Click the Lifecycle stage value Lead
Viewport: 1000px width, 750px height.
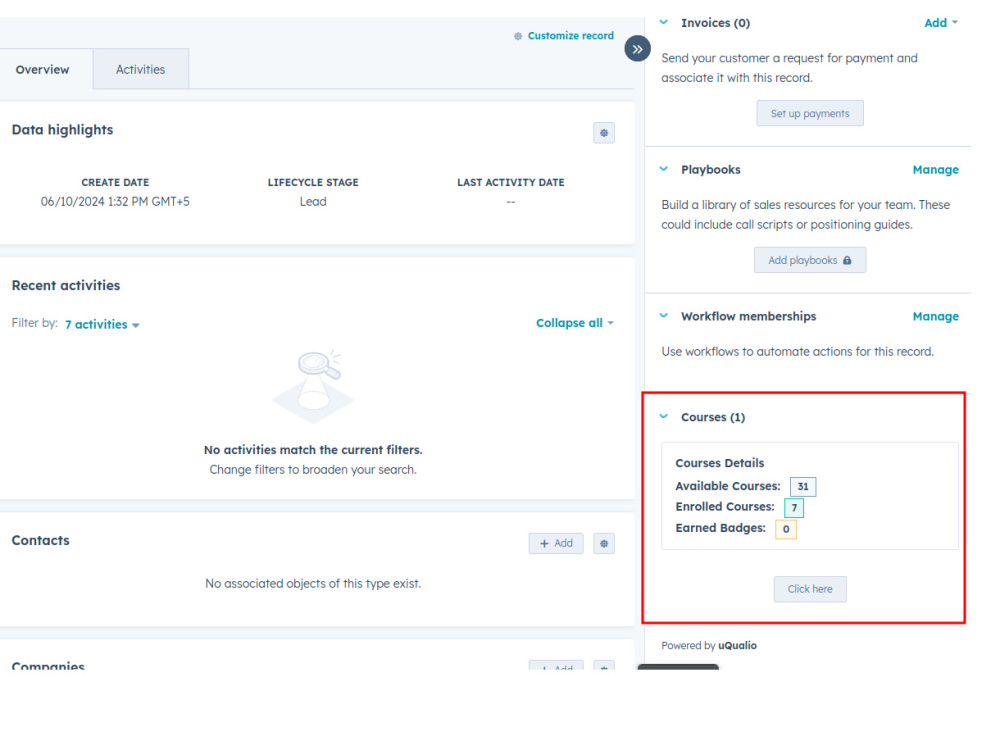[x=313, y=202]
